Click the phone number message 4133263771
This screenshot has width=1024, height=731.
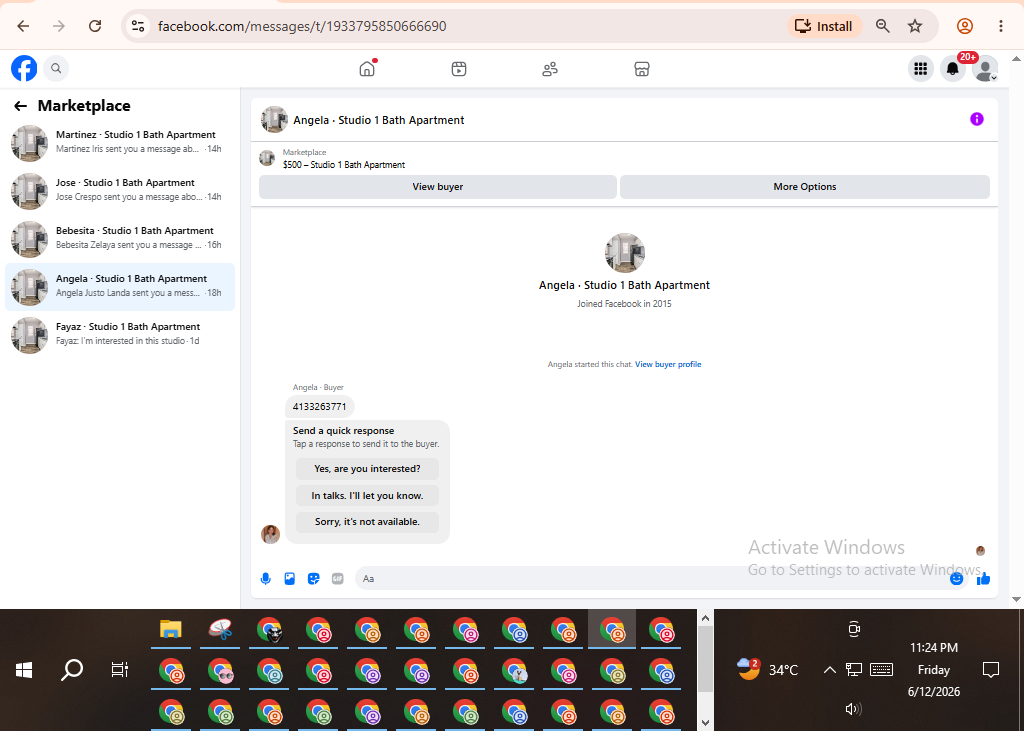click(x=319, y=406)
